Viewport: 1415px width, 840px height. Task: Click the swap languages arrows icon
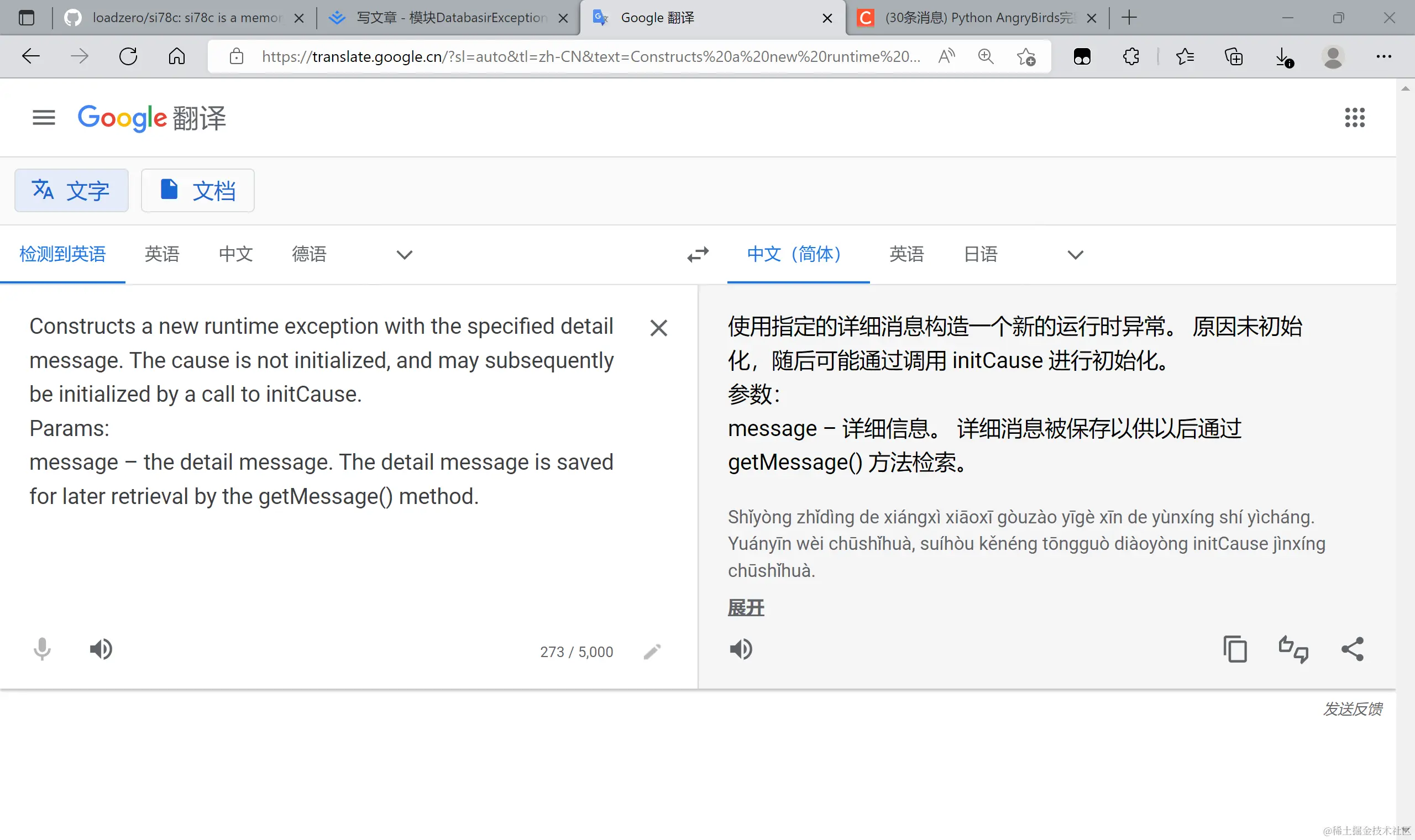click(x=698, y=254)
